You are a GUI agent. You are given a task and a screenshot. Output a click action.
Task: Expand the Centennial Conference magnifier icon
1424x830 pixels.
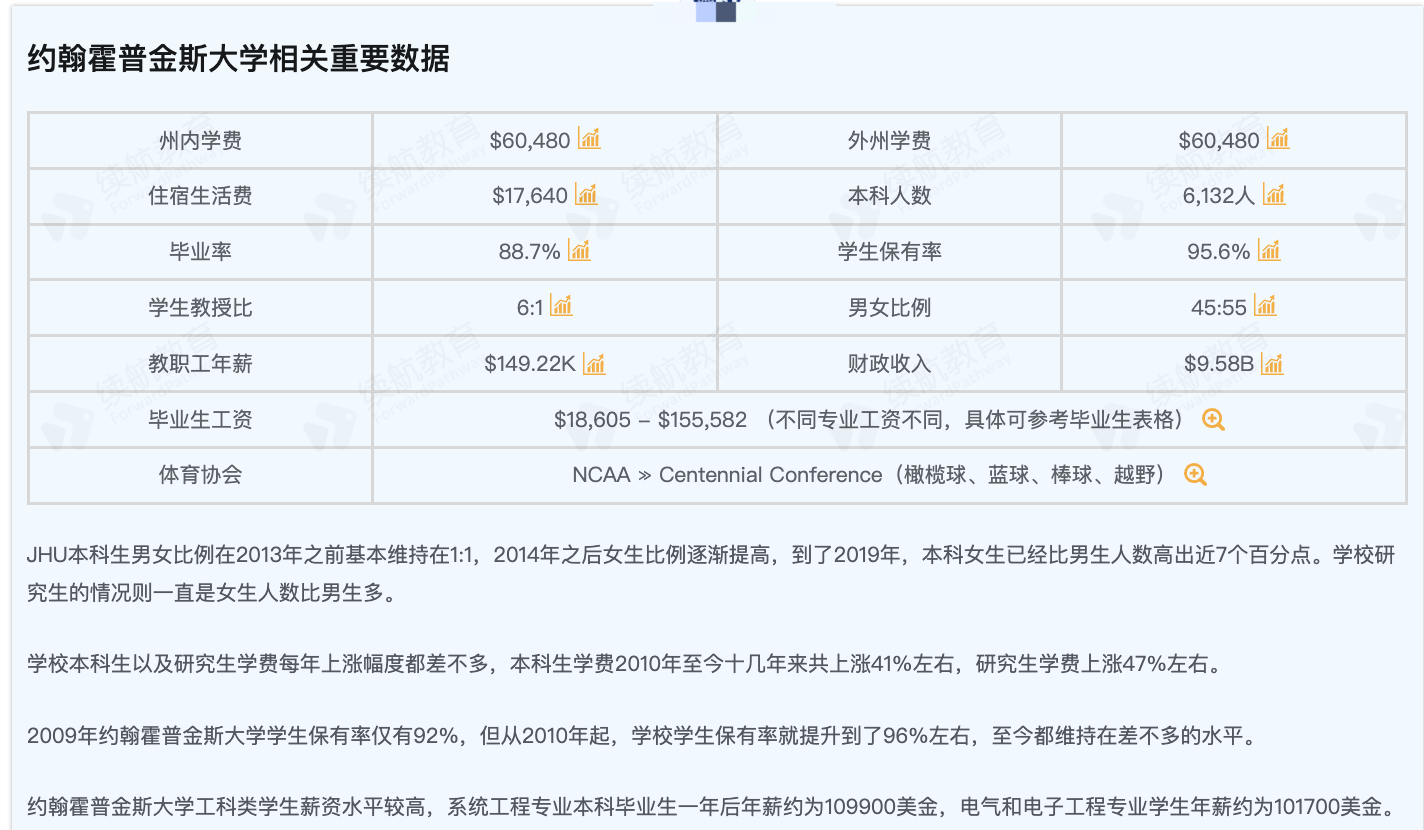1195,475
